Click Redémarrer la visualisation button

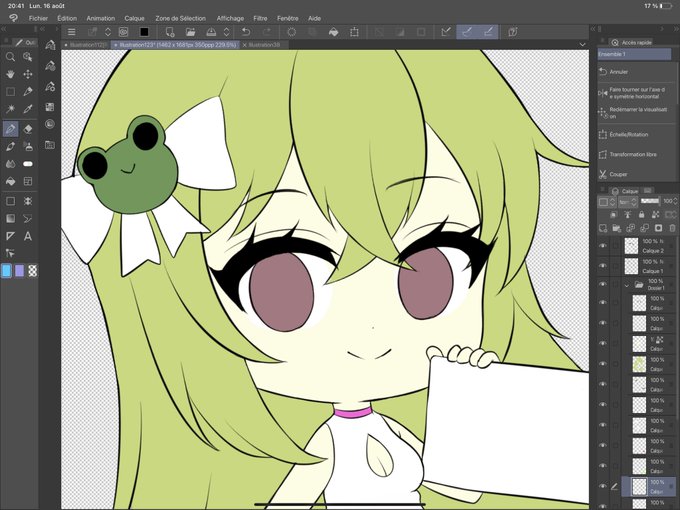pyautogui.click(x=634, y=113)
